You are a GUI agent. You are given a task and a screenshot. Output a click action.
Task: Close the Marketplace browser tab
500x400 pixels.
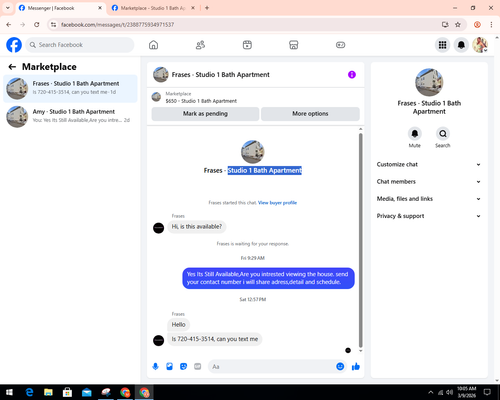pyautogui.click(x=193, y=8)
